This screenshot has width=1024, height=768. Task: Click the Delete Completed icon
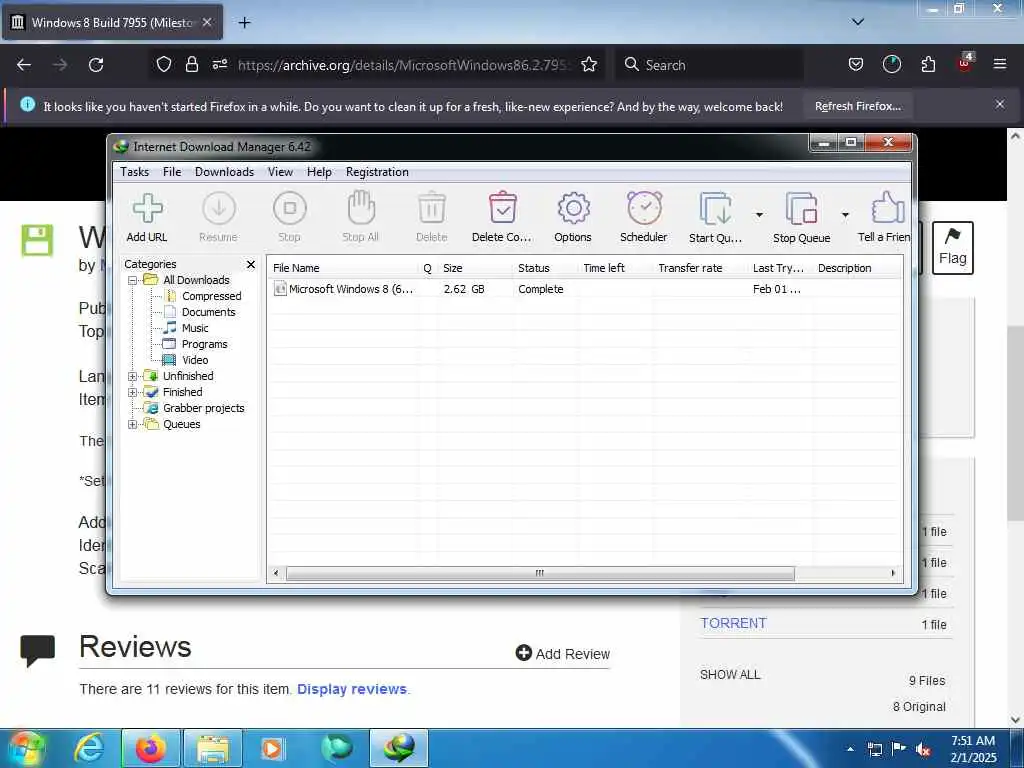coord(502,208)
